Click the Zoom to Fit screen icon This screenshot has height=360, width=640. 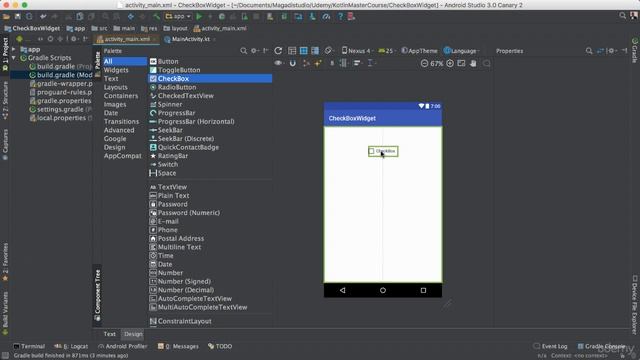pos(461,63)
